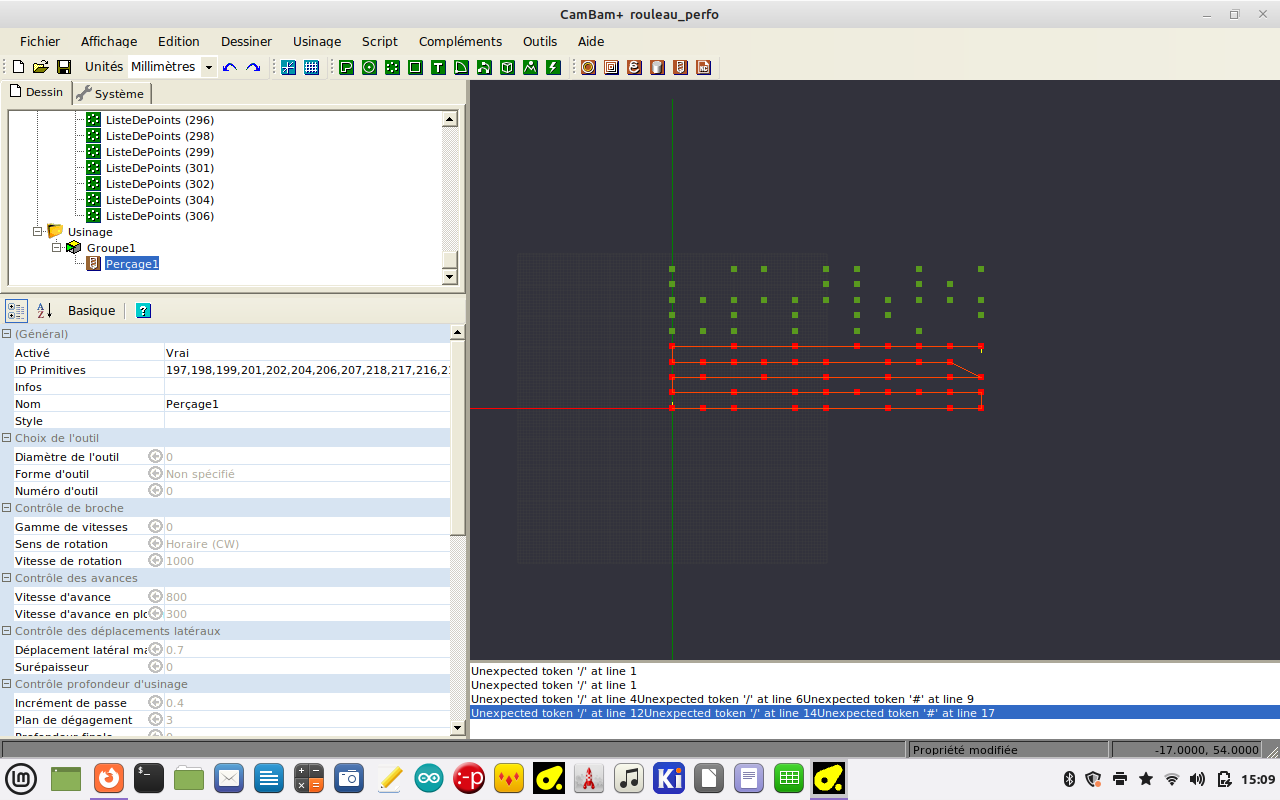Collapse Contrôle des déplacements latéraux section
The width and height of the screenshot is (1280, 800).
(x=7, y=631)
